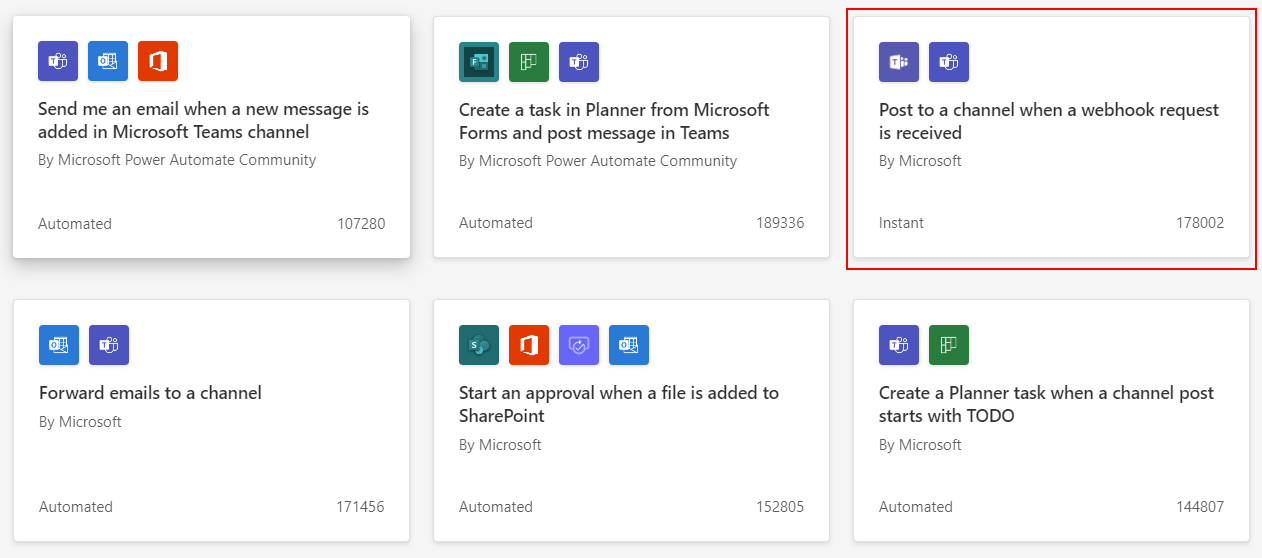1262x558 pixels.
Task: Click 'By Microsoft' on the TODO channel post card
Action: point(920,445)
